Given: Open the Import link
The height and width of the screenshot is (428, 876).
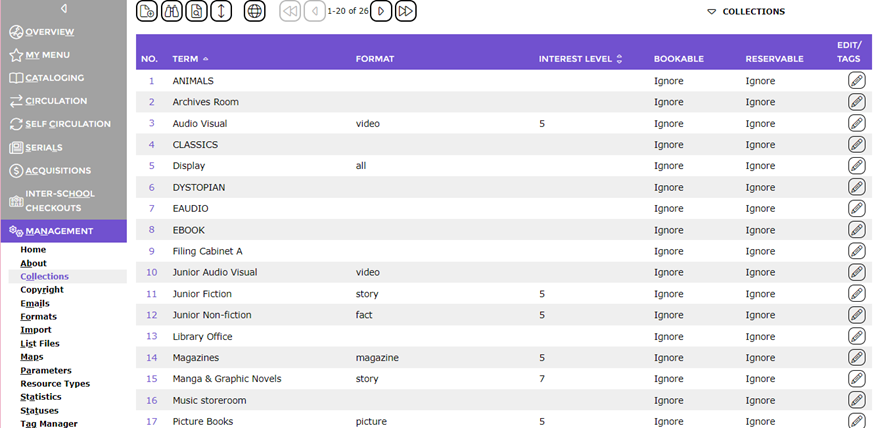Looking at the screenshot, I should point(36,330).
